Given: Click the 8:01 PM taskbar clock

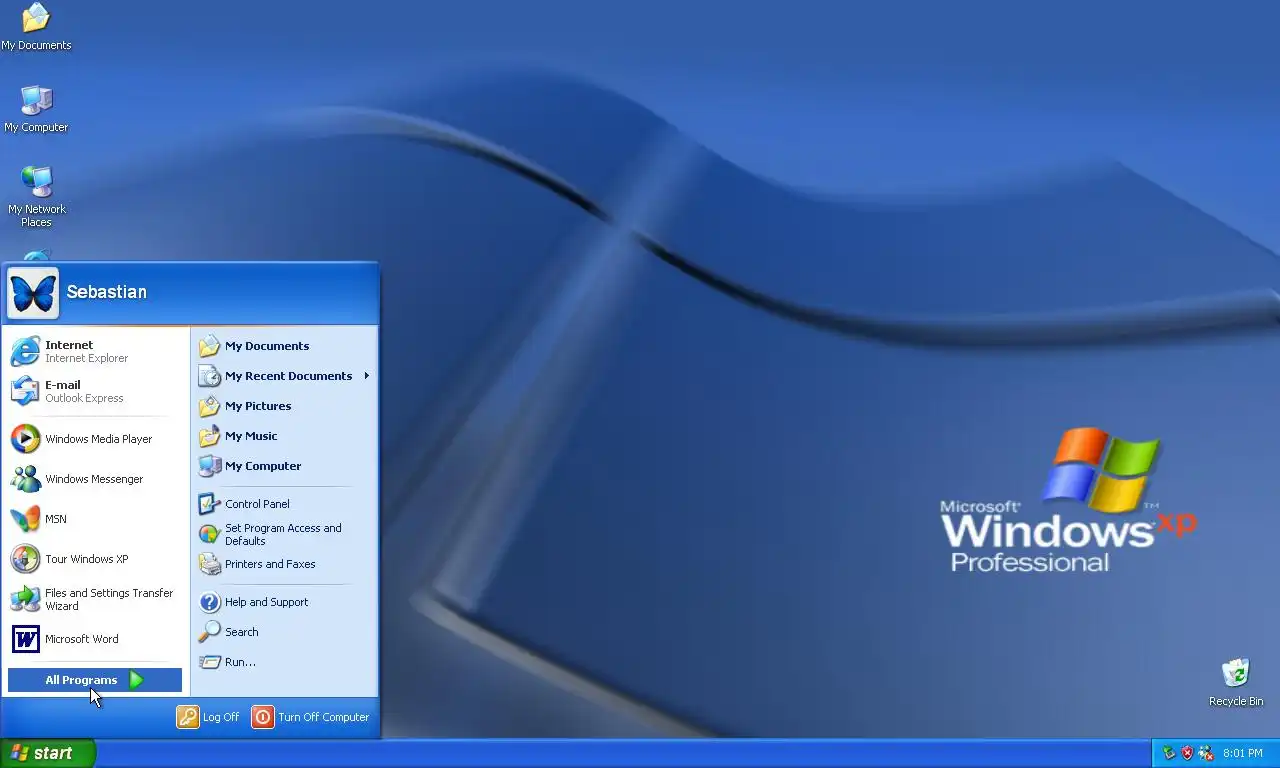Looking at the screenshot, I should (1243, 753).
